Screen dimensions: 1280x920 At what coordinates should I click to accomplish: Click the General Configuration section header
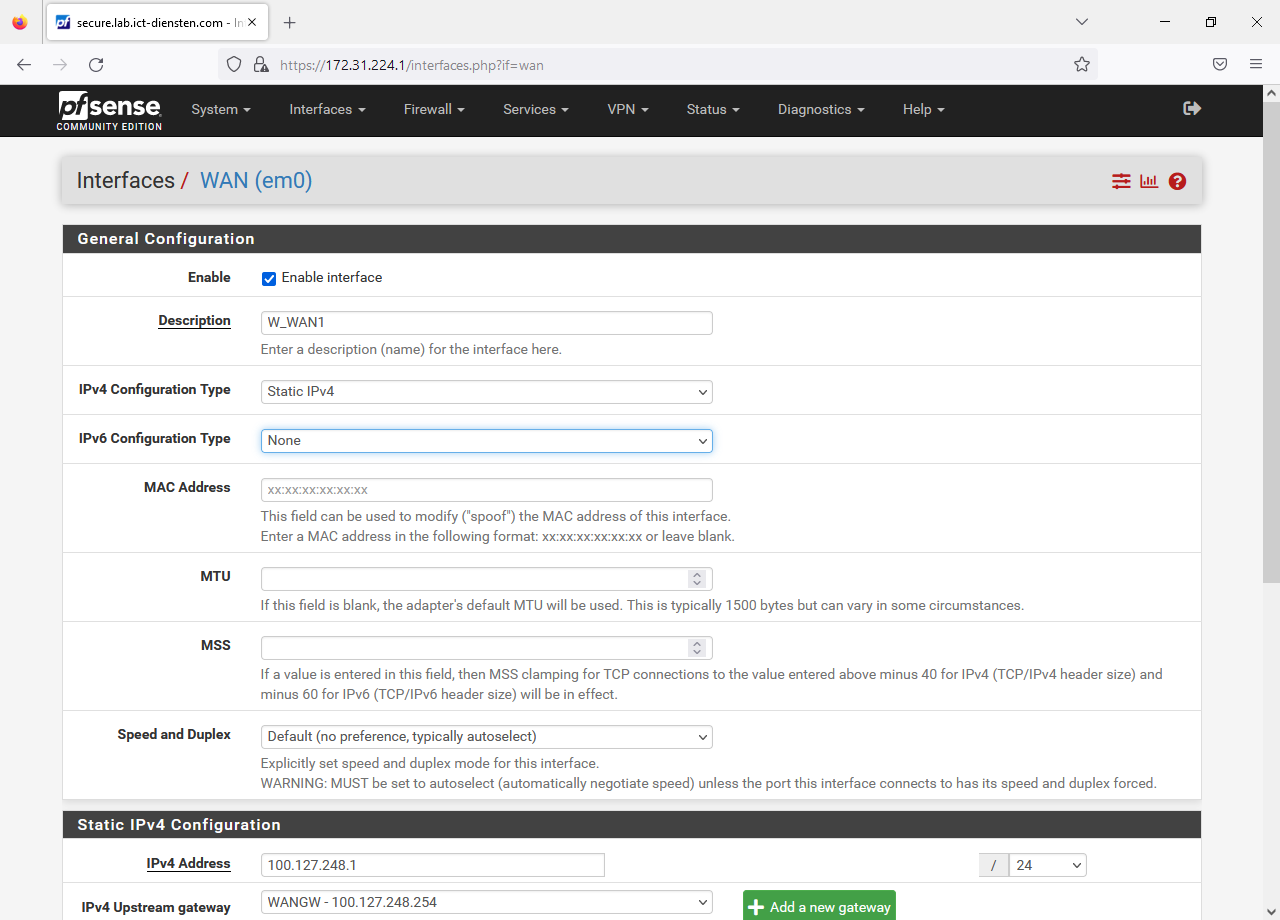point(631,238)
